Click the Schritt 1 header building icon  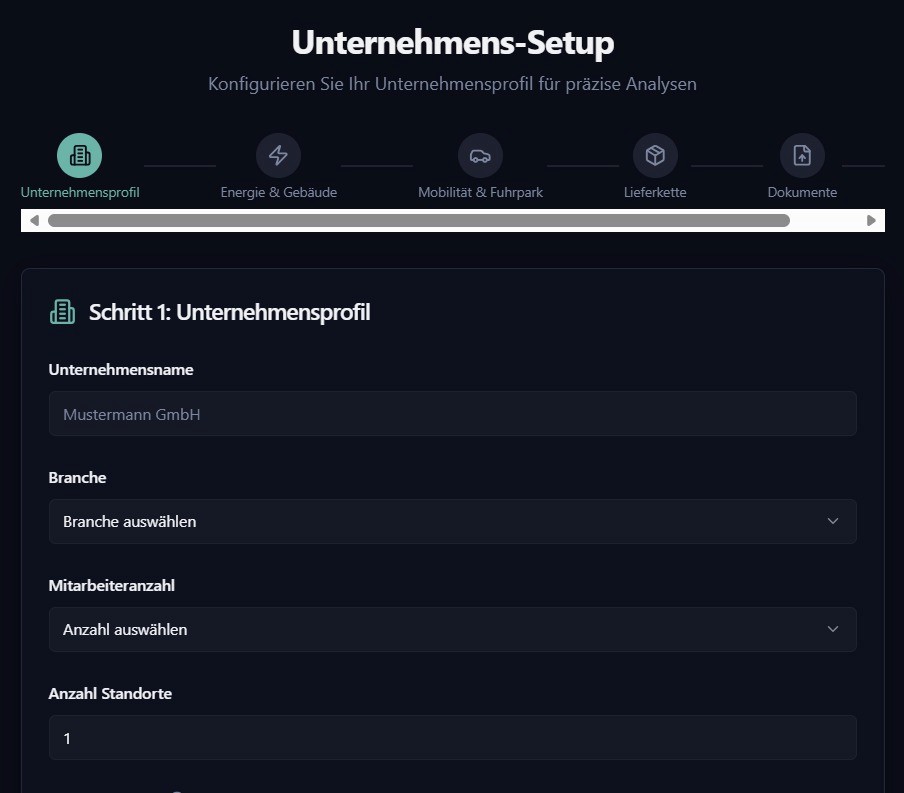coord(62,311)
